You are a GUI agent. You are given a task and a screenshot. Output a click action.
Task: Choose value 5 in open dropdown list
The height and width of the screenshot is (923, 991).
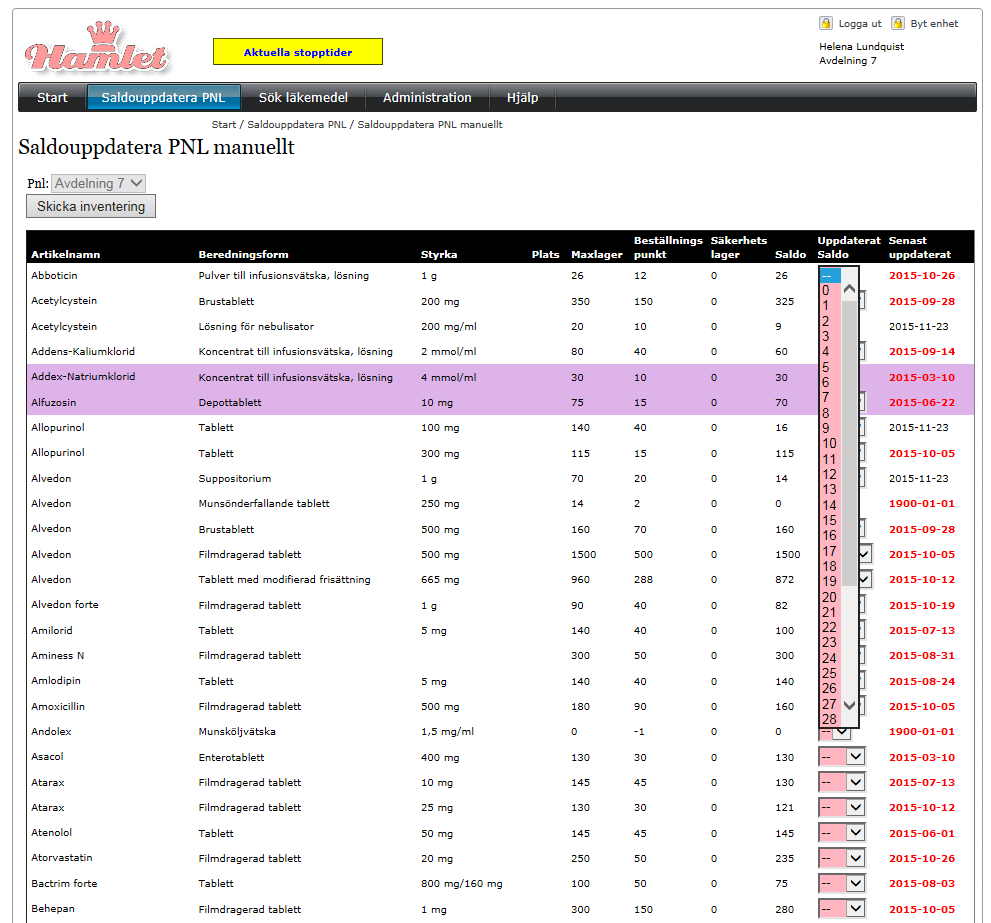tap(830, 367)
